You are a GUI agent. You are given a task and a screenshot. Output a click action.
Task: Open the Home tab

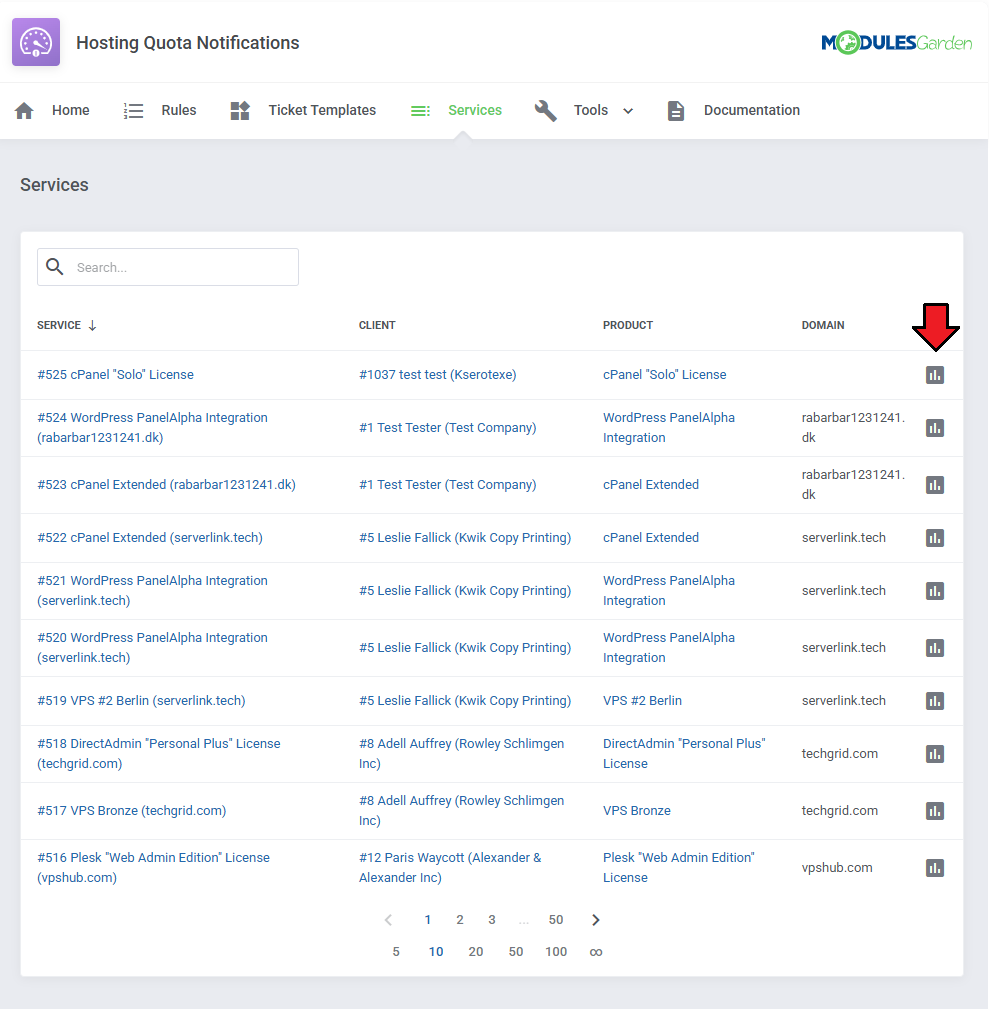click(x=71, y=111)
